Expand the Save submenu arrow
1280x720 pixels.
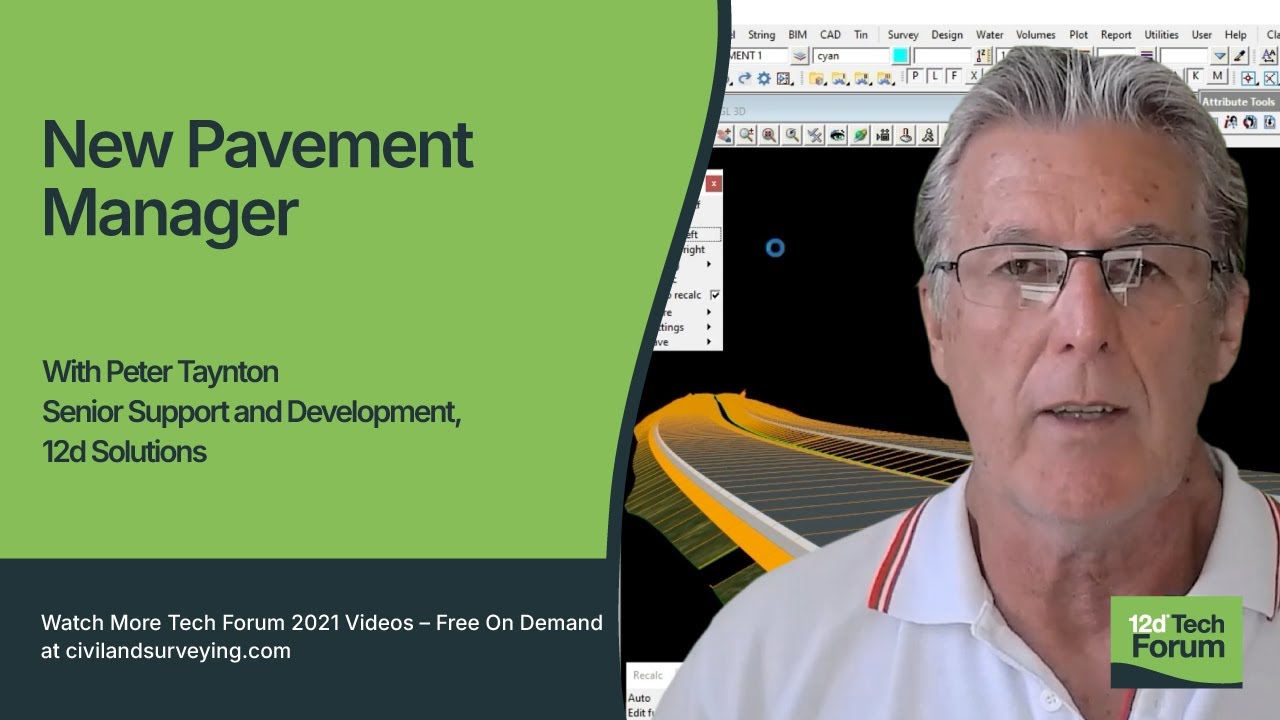pos(709,342)
